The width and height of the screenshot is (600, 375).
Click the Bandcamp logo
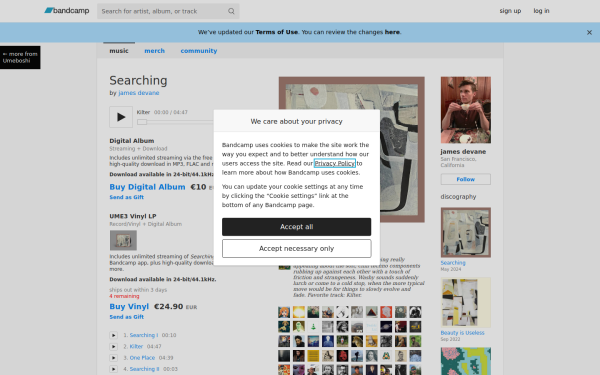[x=67, y=11]
